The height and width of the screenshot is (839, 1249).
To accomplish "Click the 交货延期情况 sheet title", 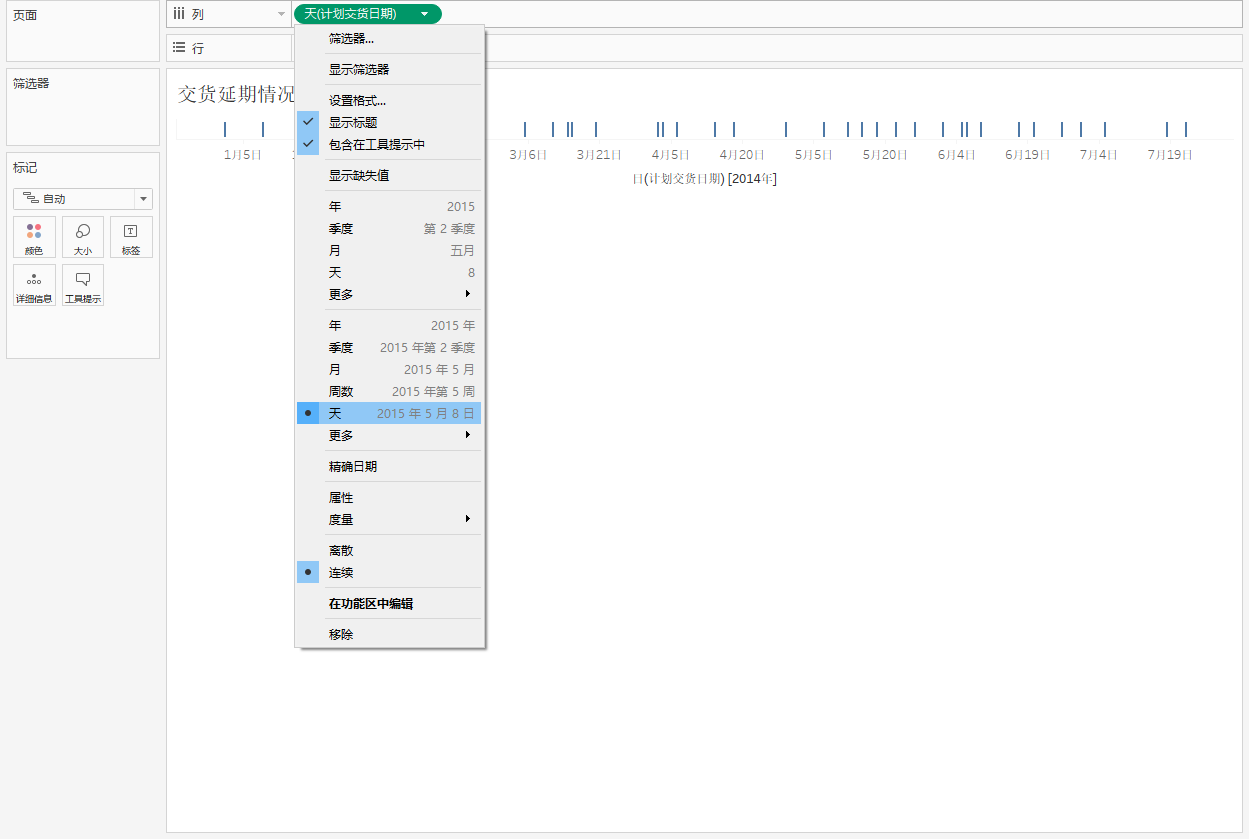I will (236, 94).
